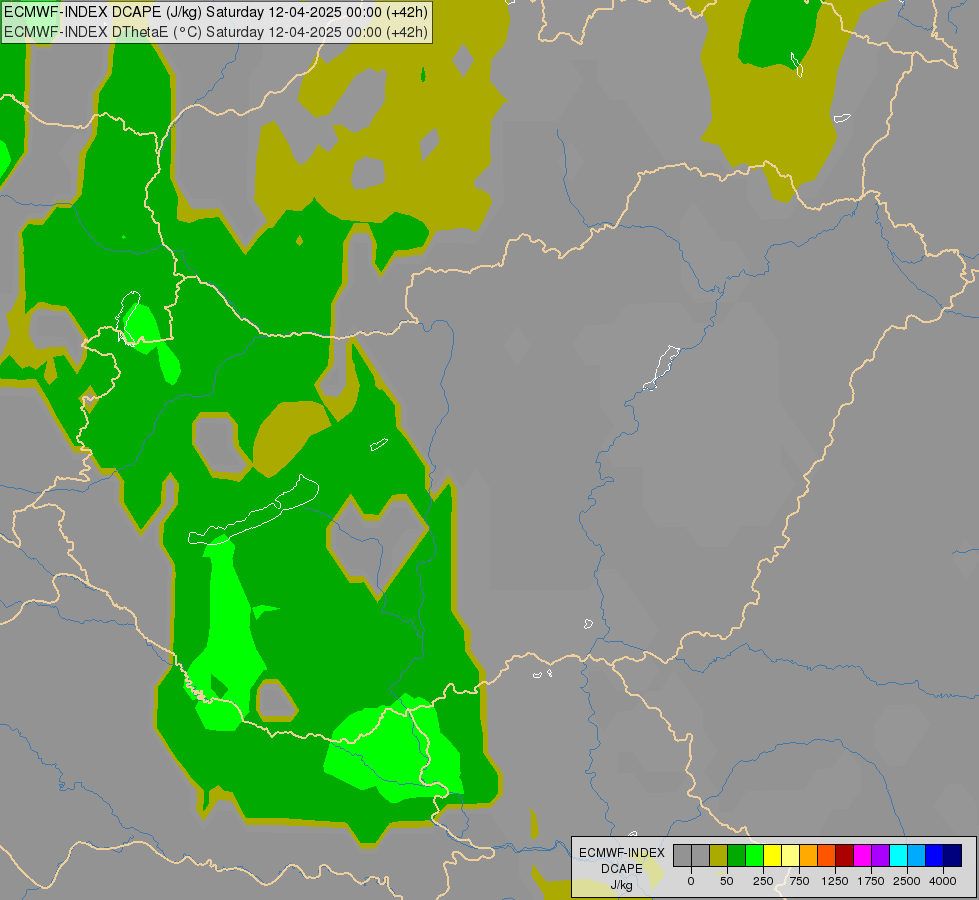The image size is (979, 900).
Task: Click the magenta legend swatch
Action: (x=863, y=856)
